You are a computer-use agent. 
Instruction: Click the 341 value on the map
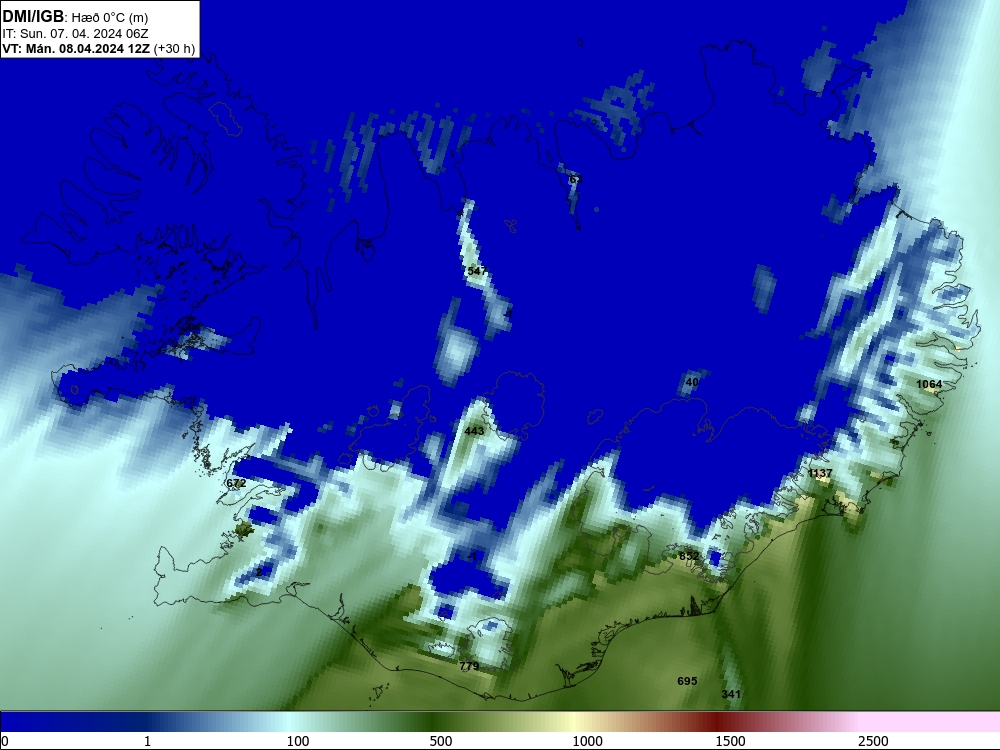click(731, 694)
